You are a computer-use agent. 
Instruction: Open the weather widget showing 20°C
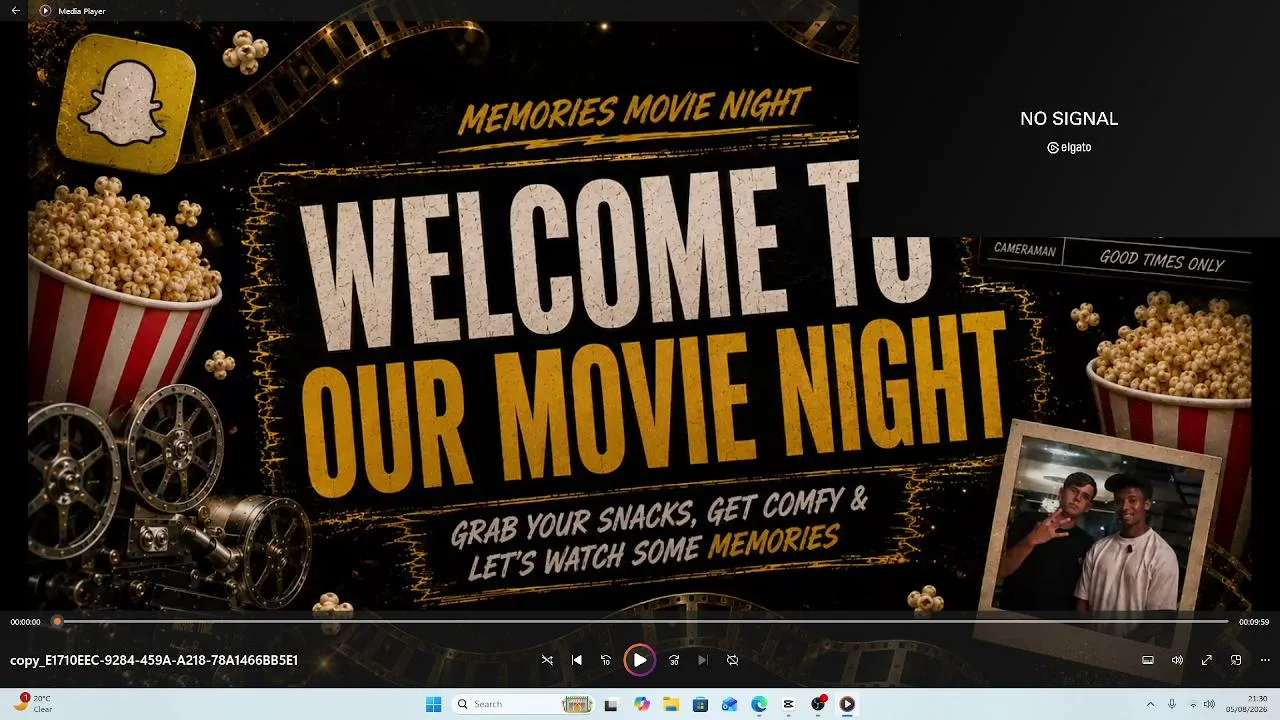(32, 704)
